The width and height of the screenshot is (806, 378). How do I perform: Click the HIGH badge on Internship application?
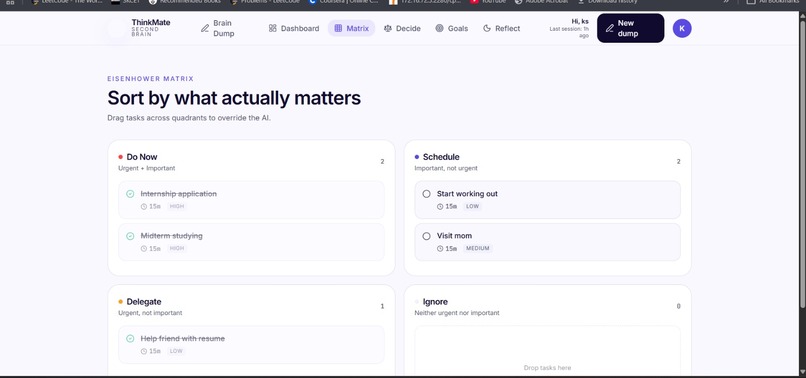coord(177,206)
